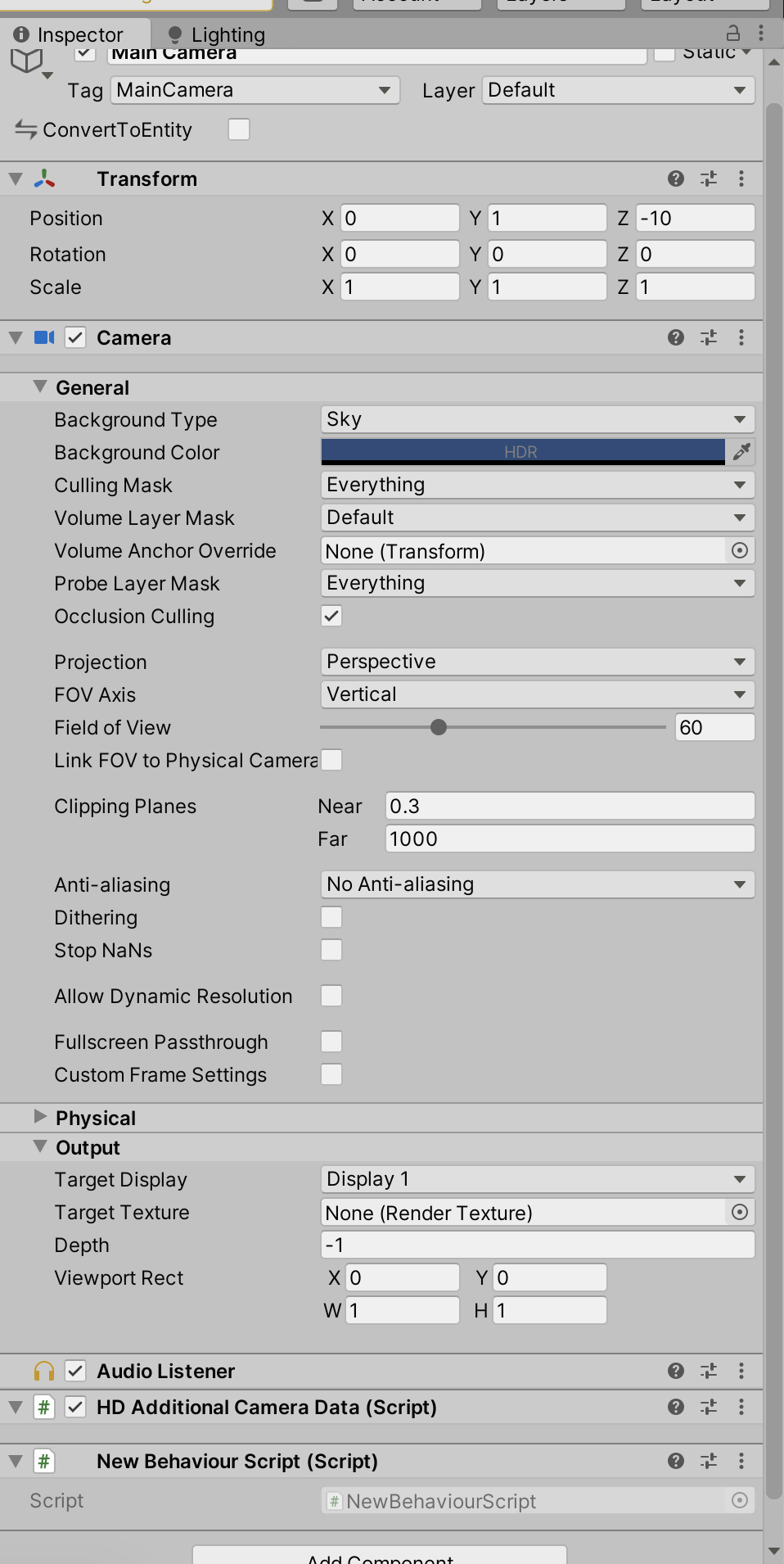Pick Background Color with eyedropper
This screenshot has width=784, height=1564.
point(741,452)
